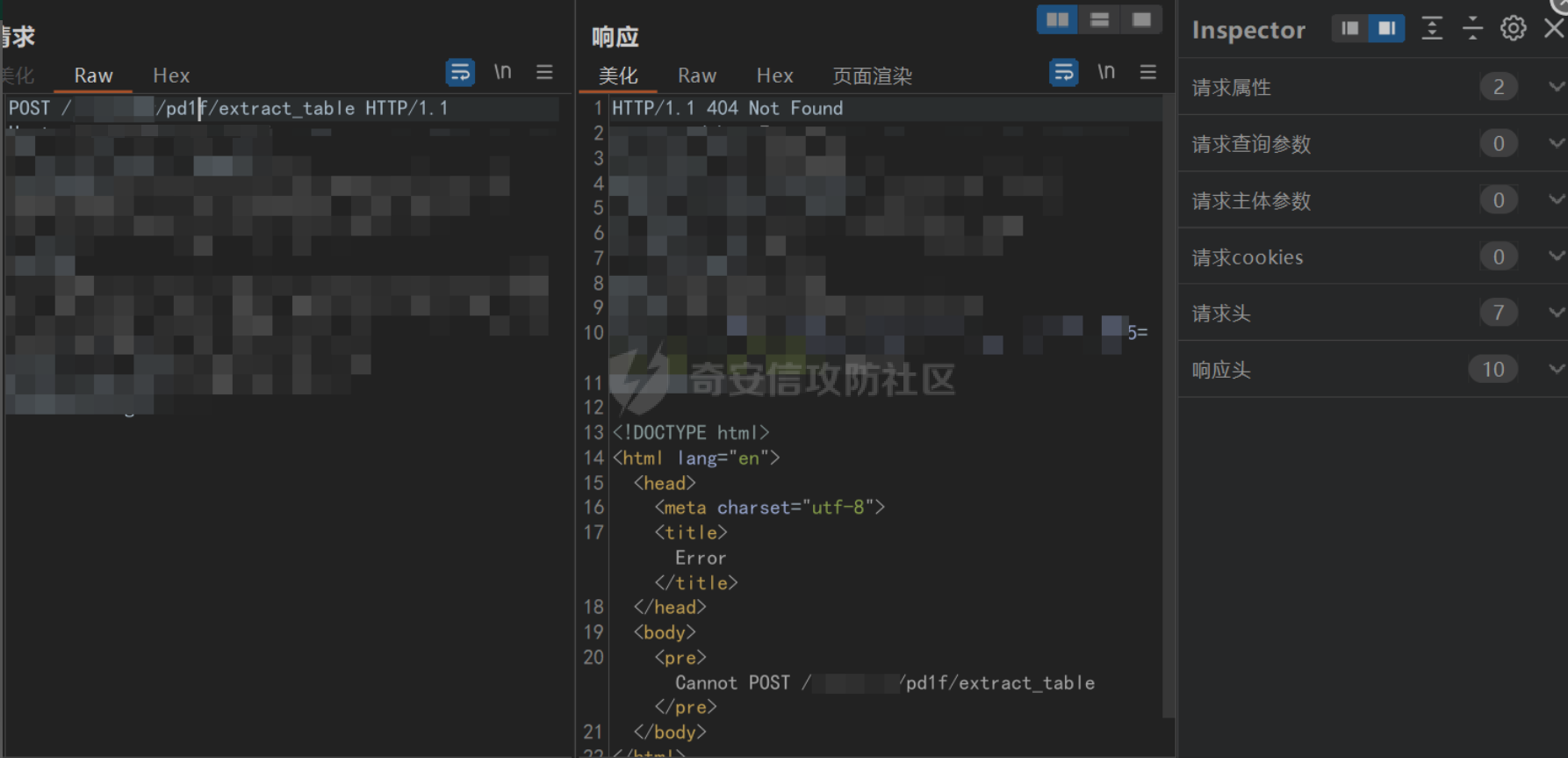Toggle non-printable characters in response pane
Viewport: 1568px width, 758px height.
point(1106,72)
